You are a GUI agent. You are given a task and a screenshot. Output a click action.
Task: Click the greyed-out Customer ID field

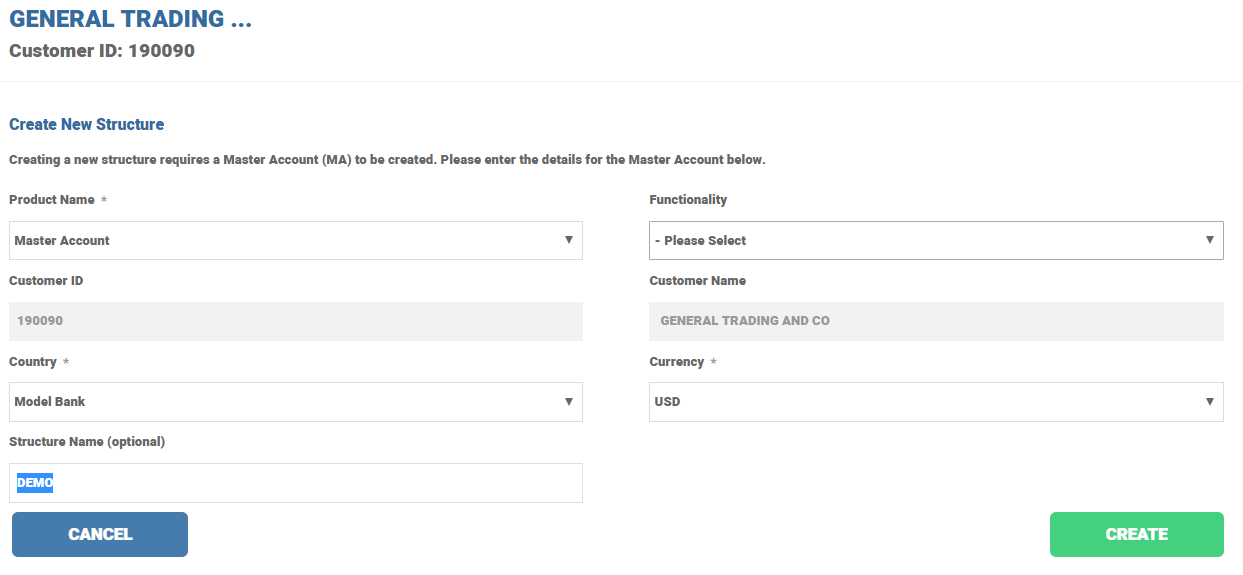pyautogui.click(x=295, y=321)
